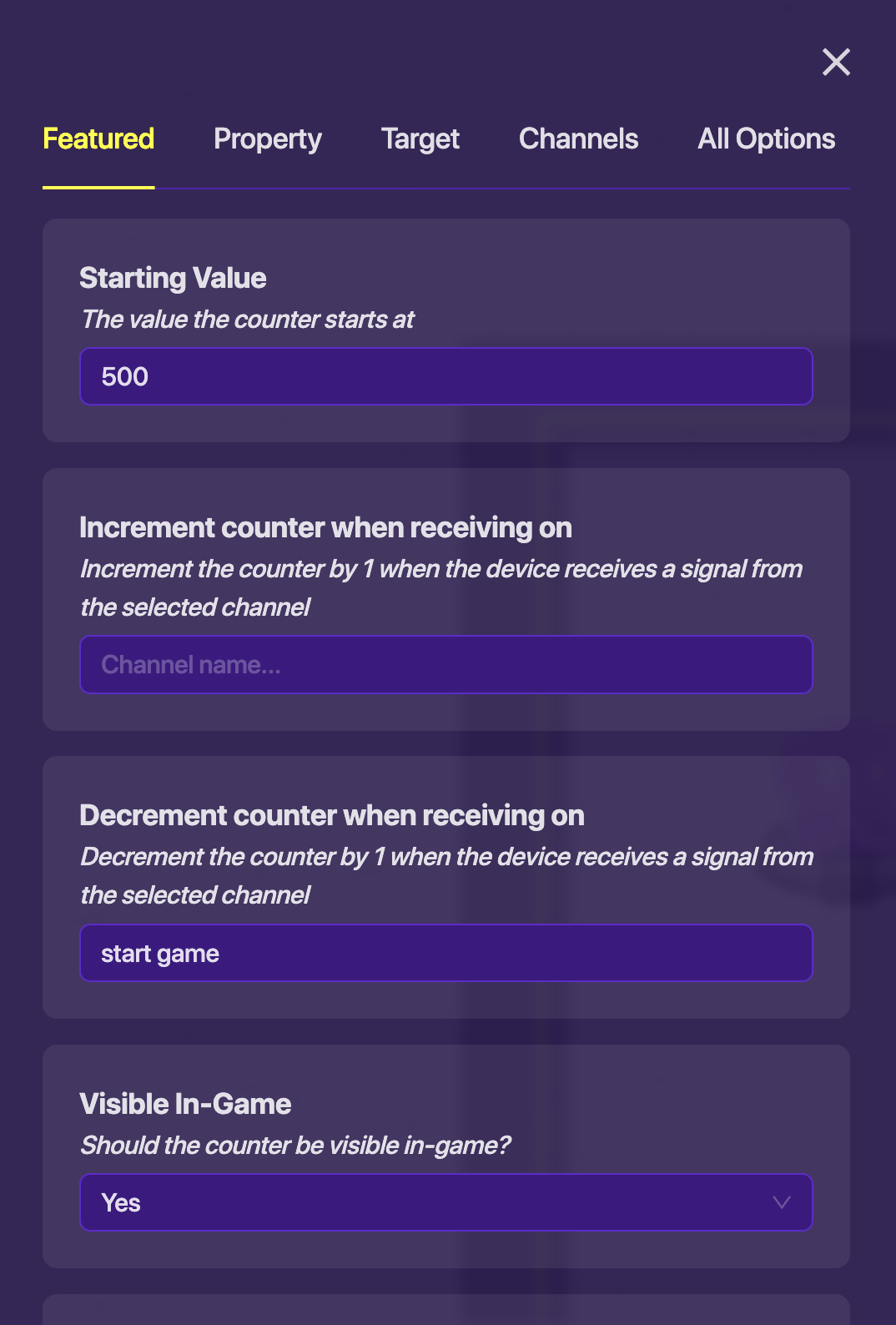Focus the empty Increment channel name field
This screenshot has height=1325, width=896.
(x=445, y=665)
